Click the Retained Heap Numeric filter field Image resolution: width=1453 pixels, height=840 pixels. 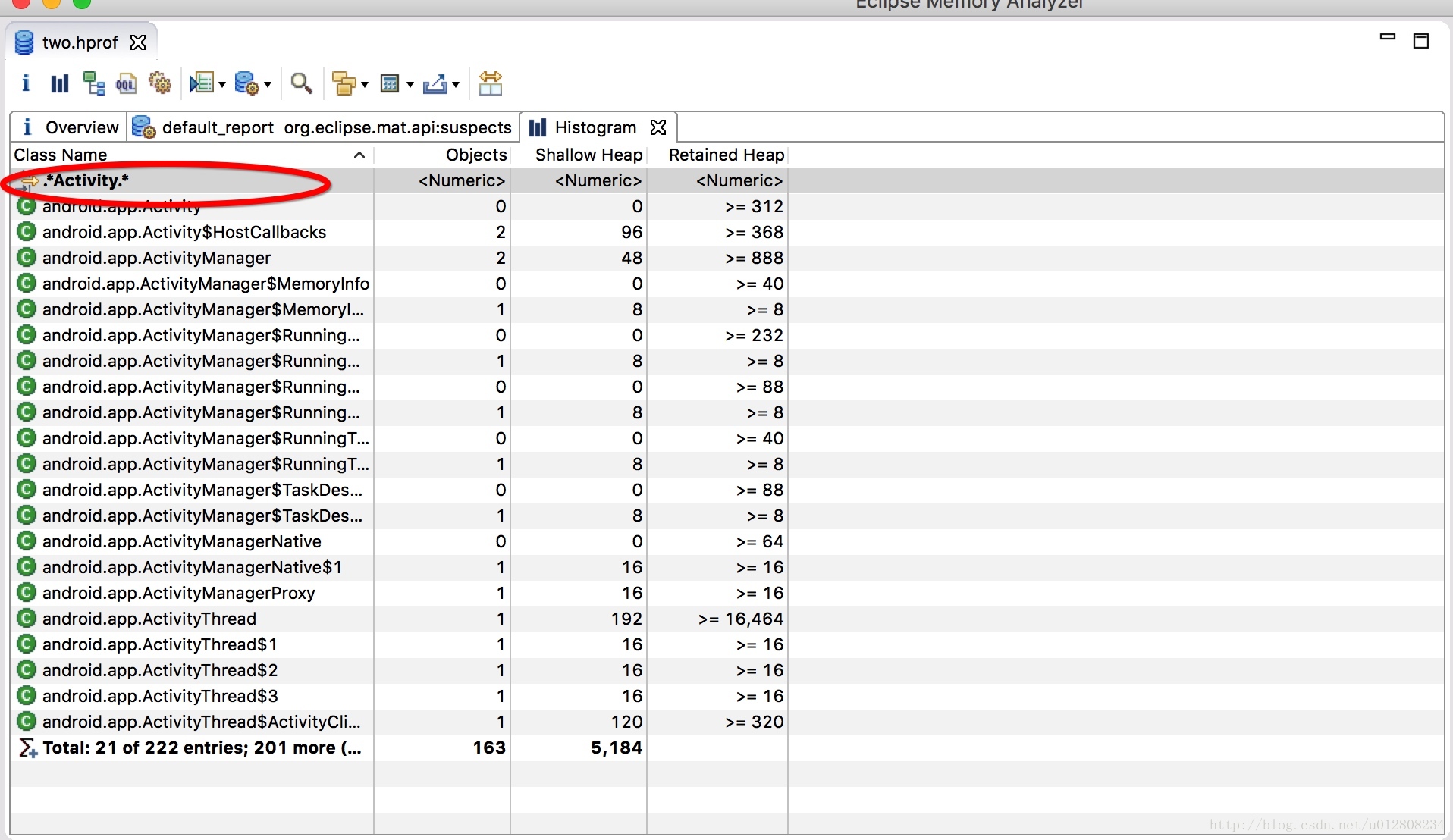coord(717,180)
